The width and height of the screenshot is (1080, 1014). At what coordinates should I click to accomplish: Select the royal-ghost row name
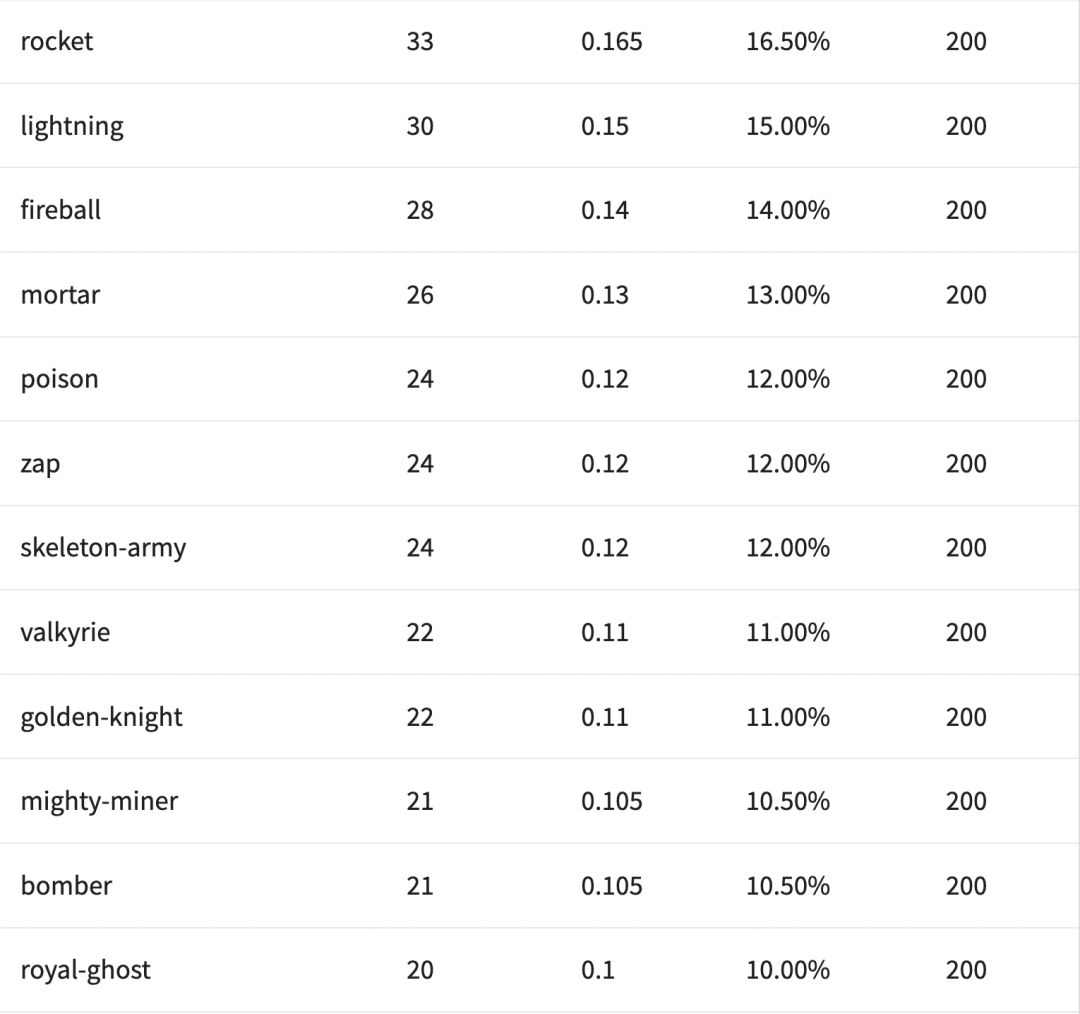point(85,970)
